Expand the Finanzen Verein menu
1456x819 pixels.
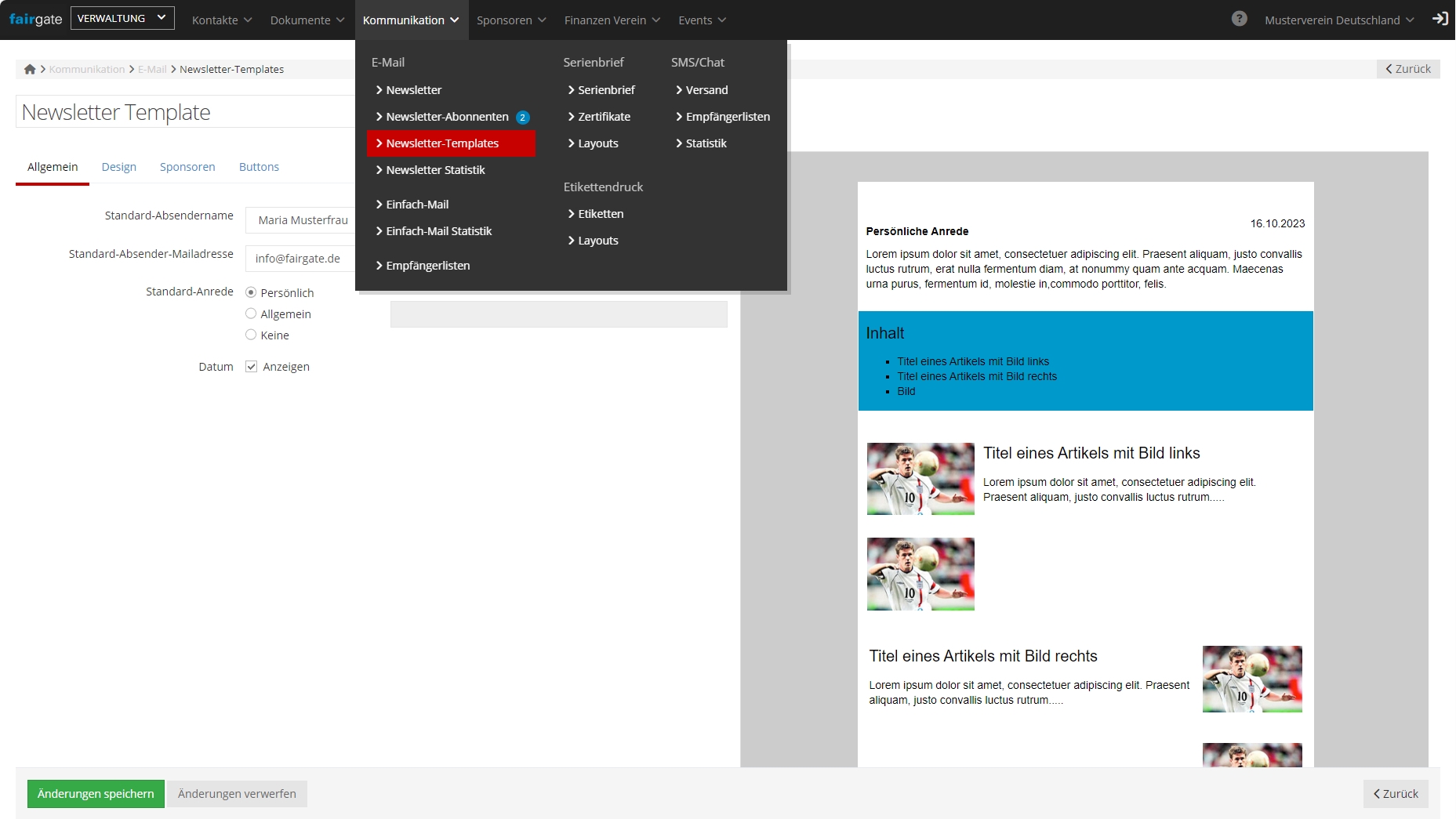coord(612,20)
